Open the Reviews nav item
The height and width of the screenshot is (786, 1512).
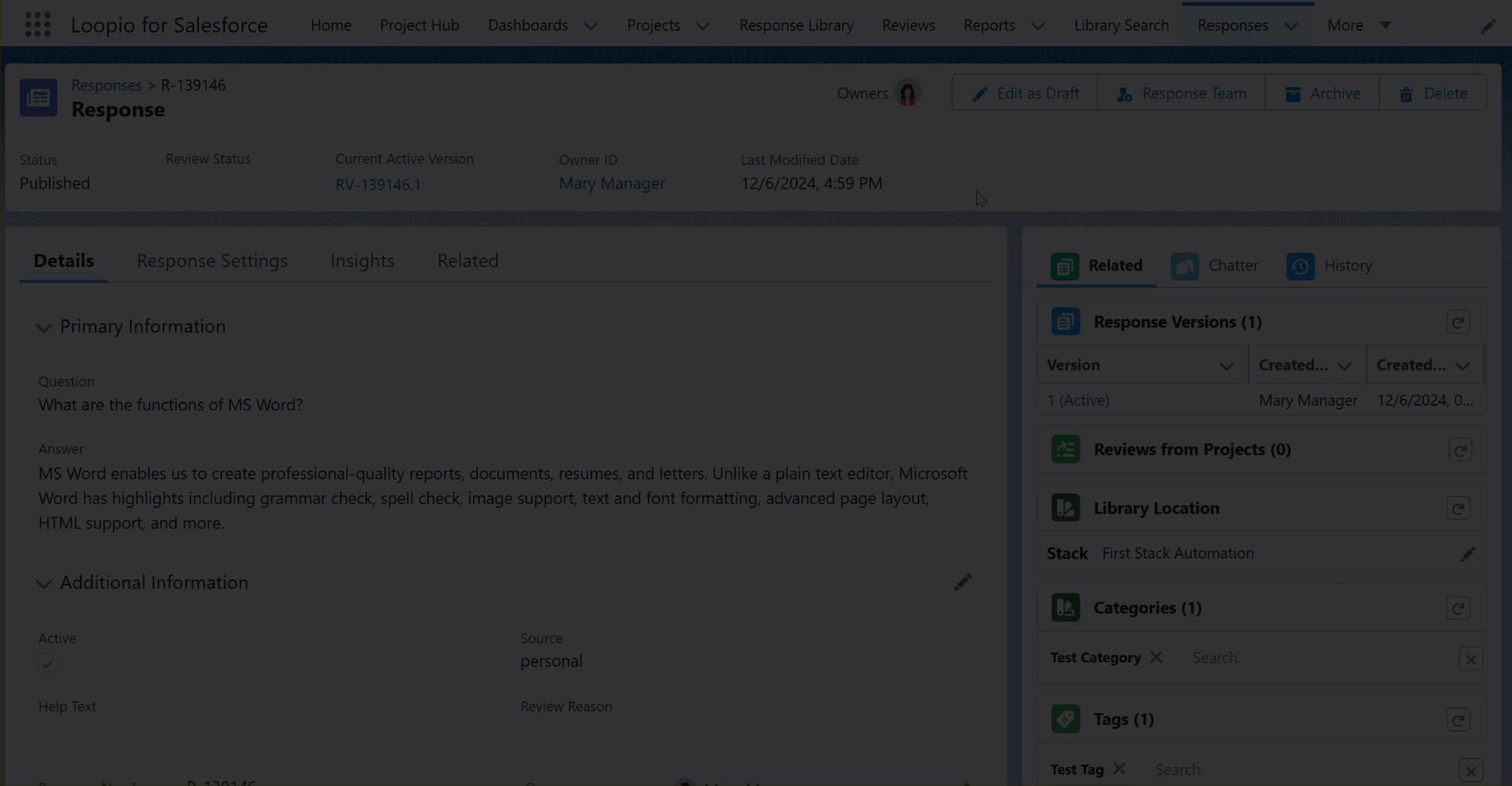[x=908, y=25]
